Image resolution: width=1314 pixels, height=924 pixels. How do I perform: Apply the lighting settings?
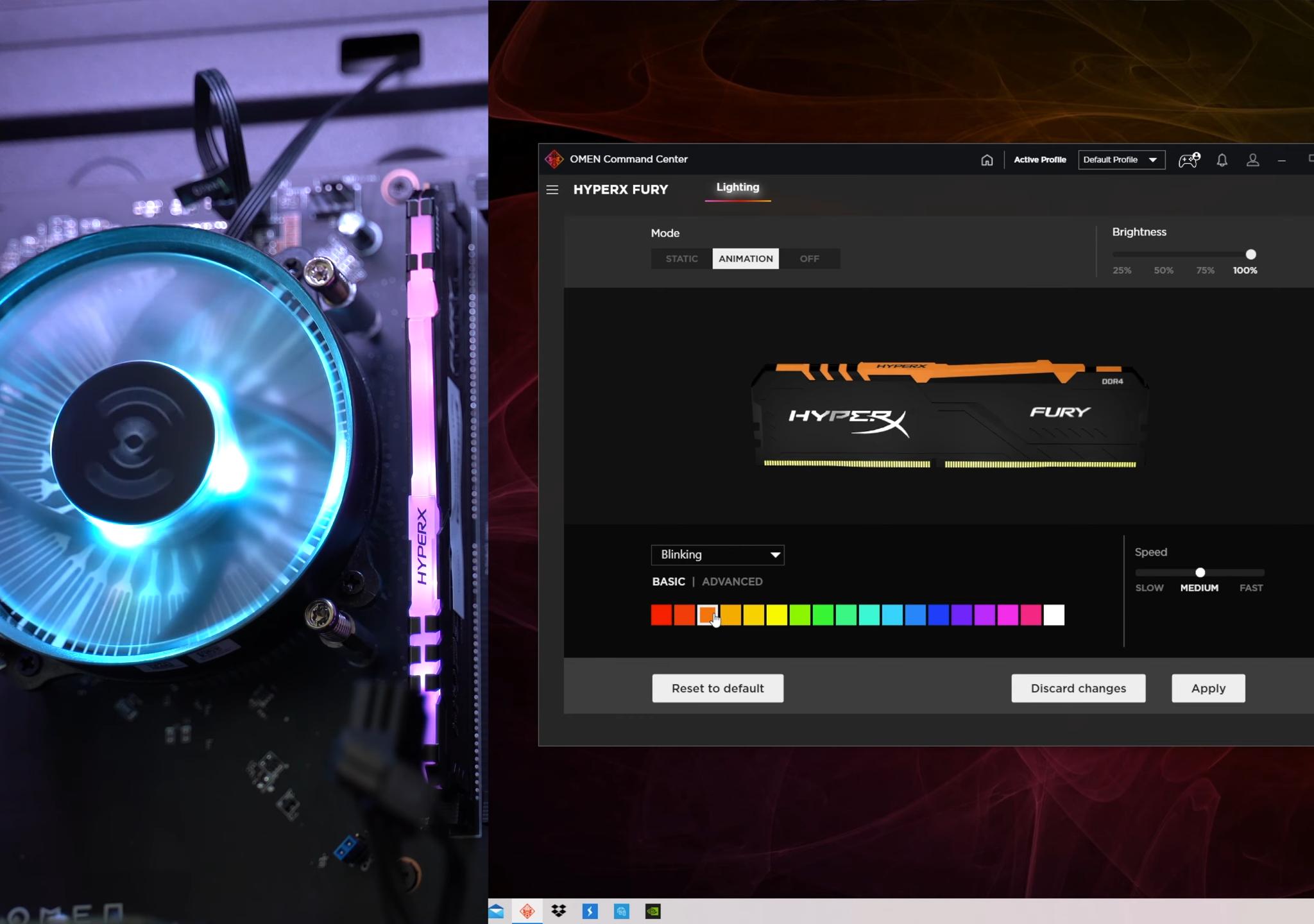(x=1208, y=688)
